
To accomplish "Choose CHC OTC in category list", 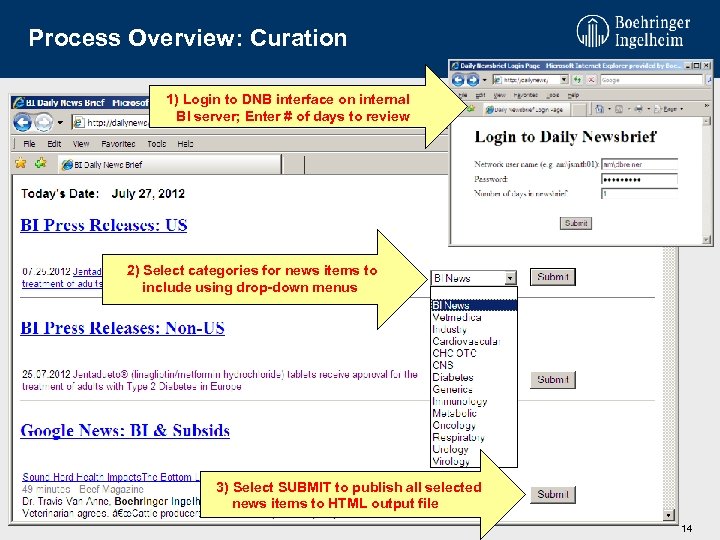I will (474, 353).
